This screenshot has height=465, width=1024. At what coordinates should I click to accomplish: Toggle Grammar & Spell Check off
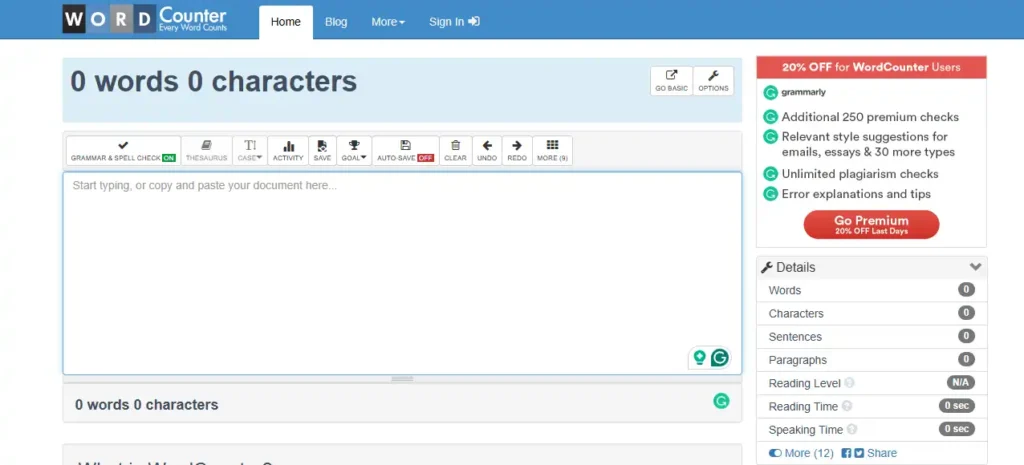(x=123, y=151)
